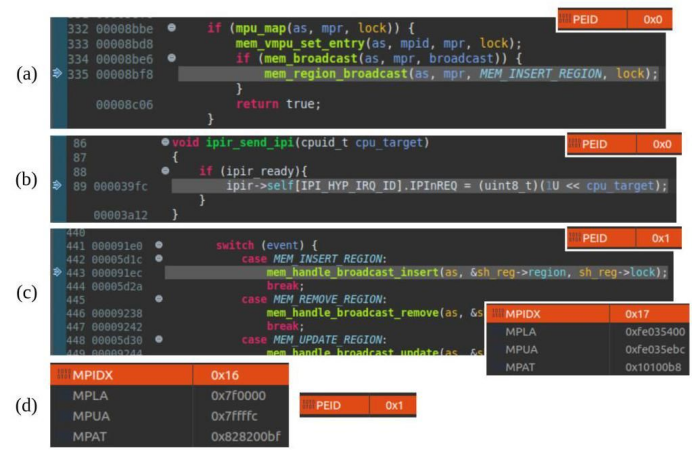Click line number 87 in the gutter

(80, 158)
